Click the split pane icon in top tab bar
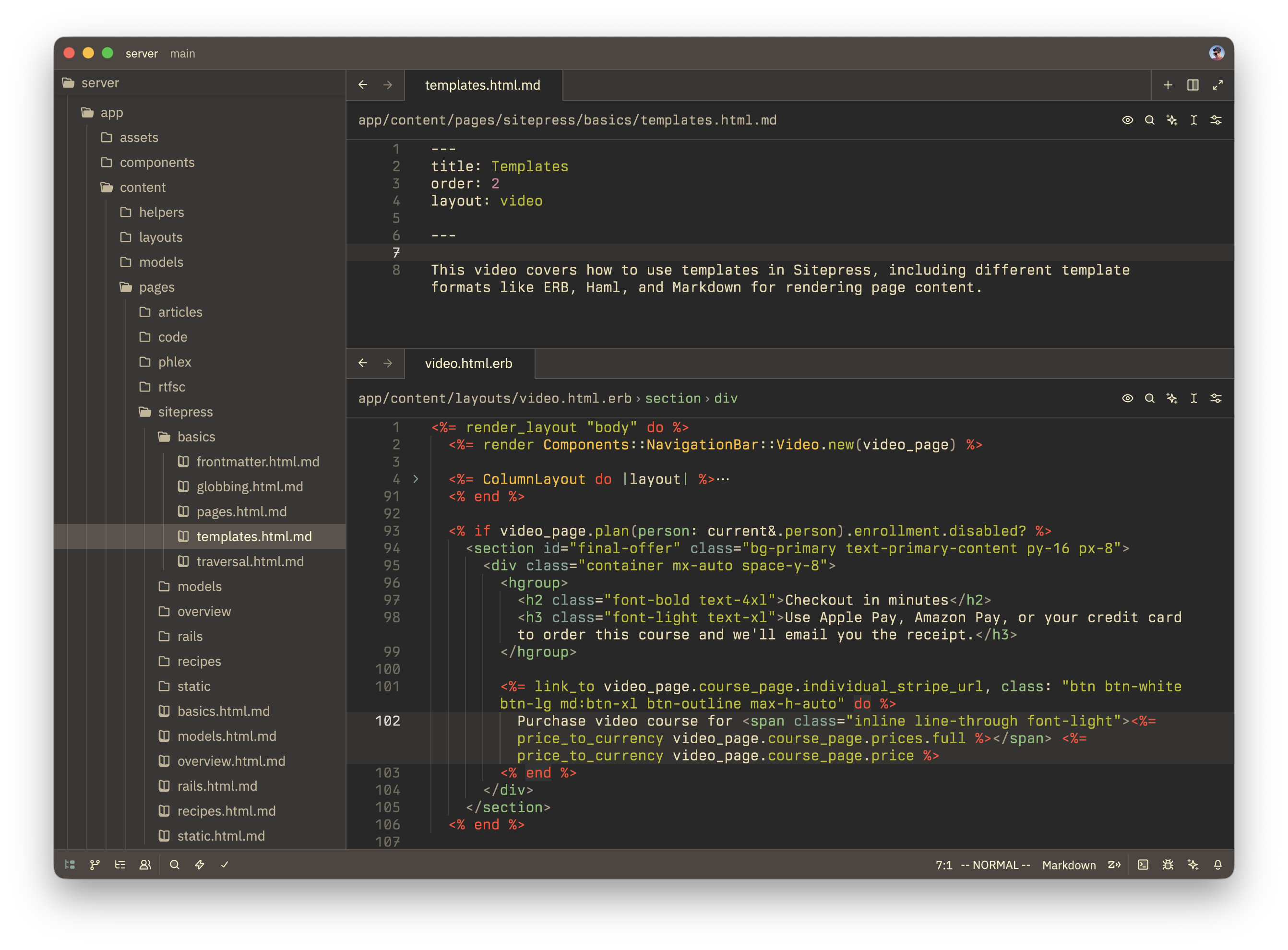Image resolution: width=1288 pixels, height=950 pixels. 1193,85
